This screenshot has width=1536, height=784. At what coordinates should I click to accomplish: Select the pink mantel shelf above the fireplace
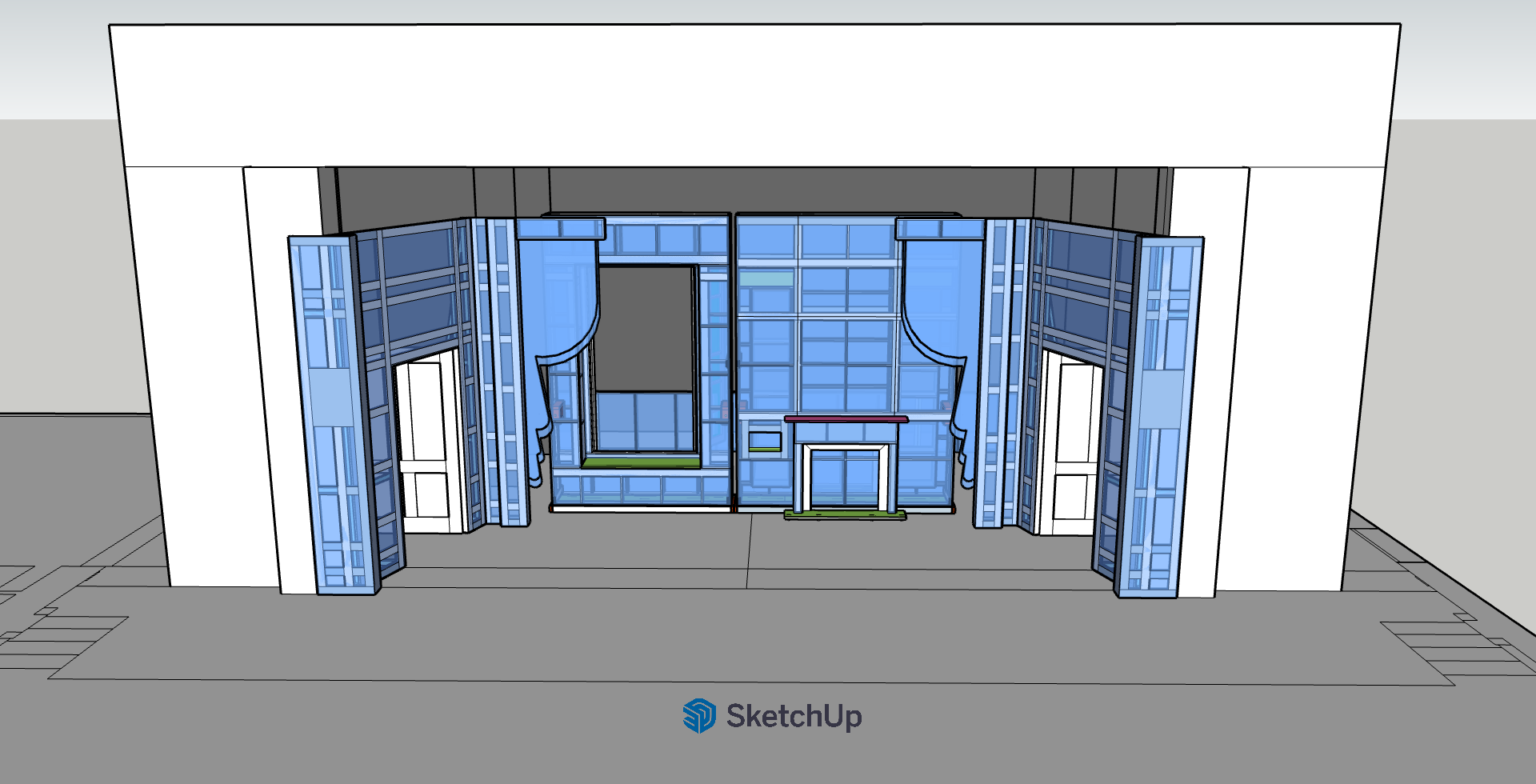click(x=846, y=418)
